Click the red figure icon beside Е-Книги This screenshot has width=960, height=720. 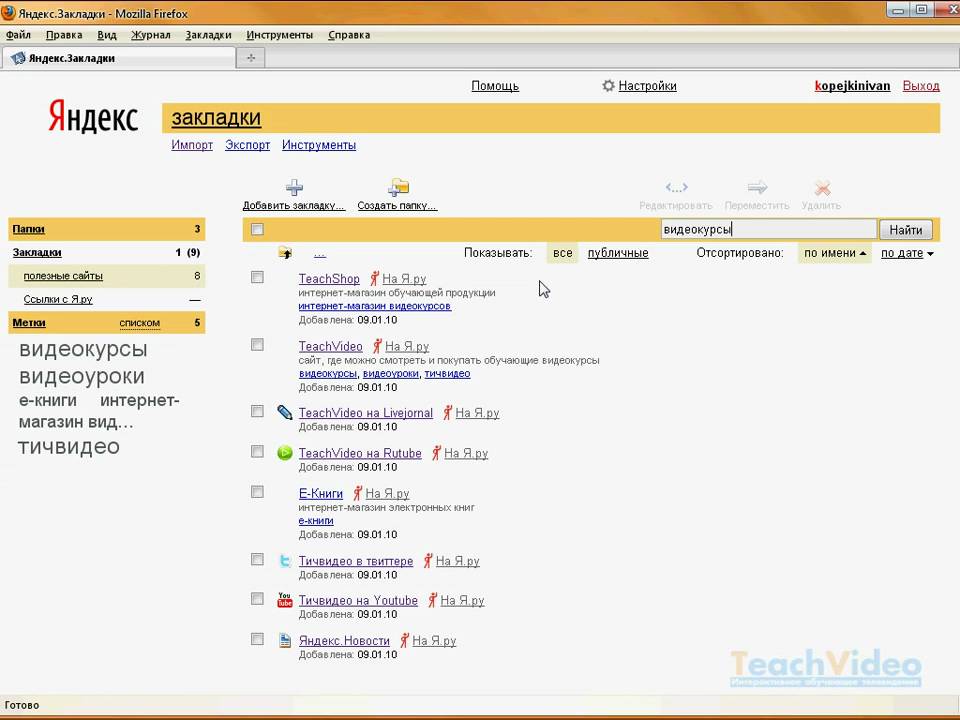(x=358, y=493)
